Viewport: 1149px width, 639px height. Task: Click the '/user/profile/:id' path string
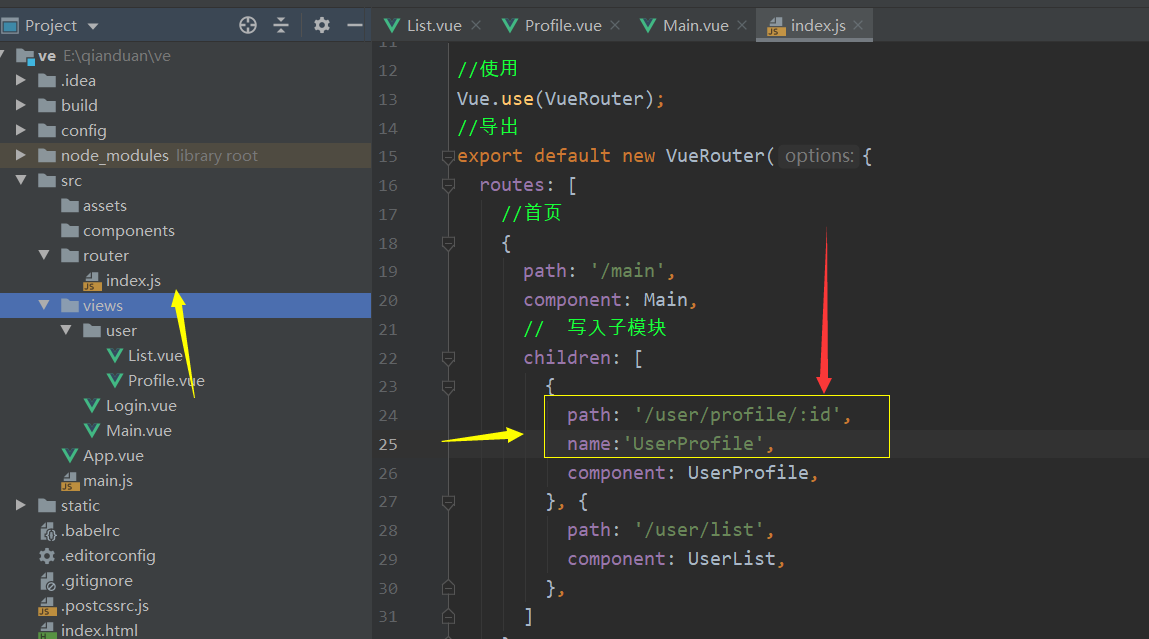(738, 415)
